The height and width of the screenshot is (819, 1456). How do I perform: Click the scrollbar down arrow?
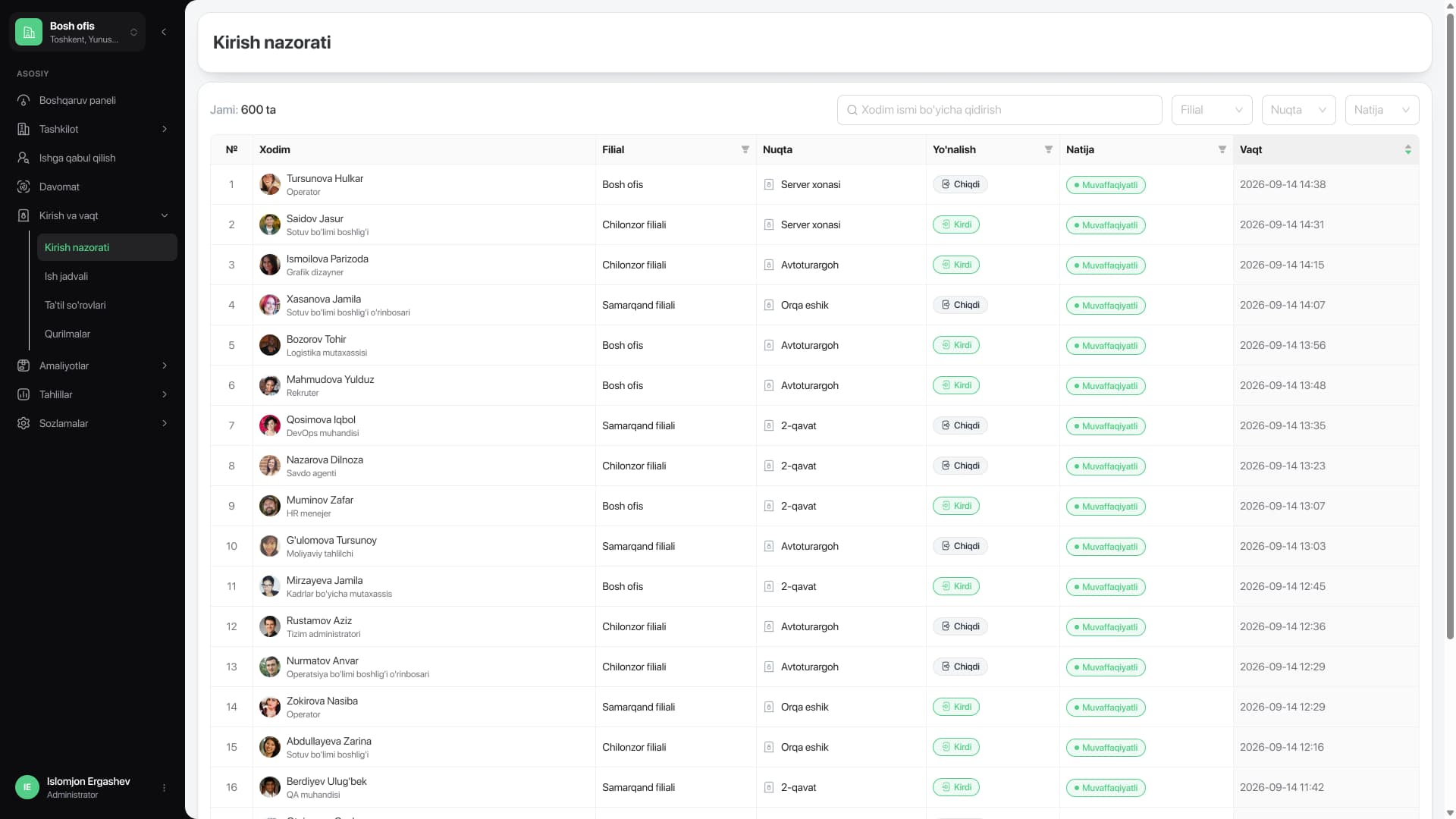[x=1450, y=813]
